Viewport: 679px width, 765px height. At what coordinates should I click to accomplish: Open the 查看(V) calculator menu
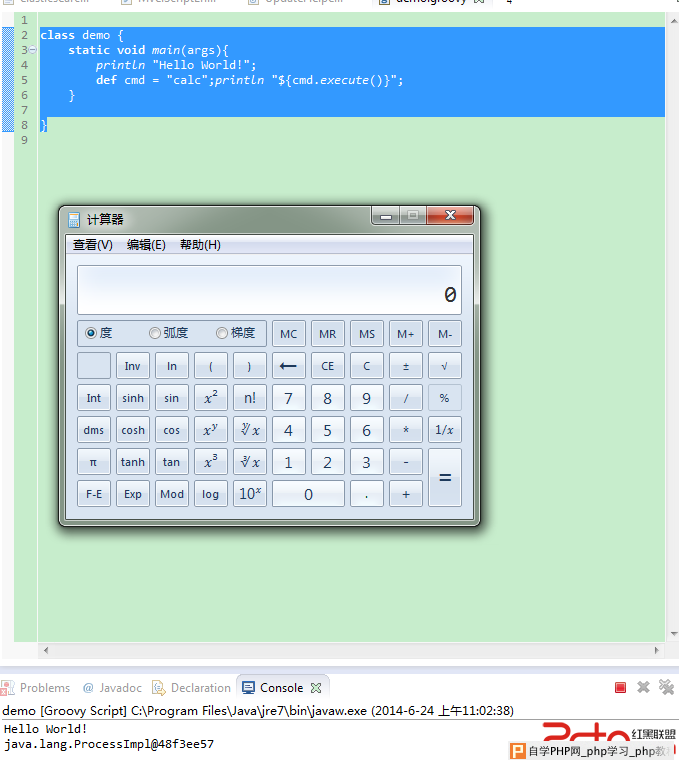pos(93,245)
